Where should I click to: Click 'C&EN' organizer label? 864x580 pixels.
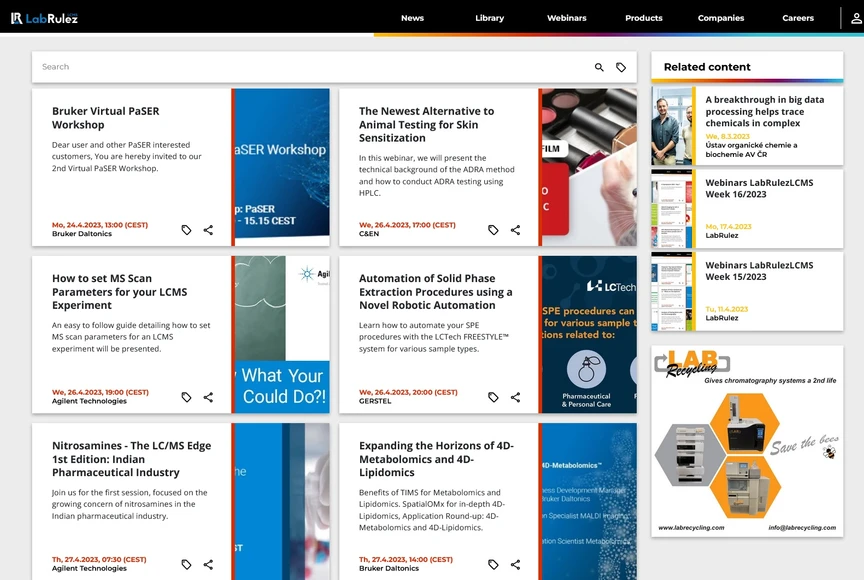(x=369, y=234)
